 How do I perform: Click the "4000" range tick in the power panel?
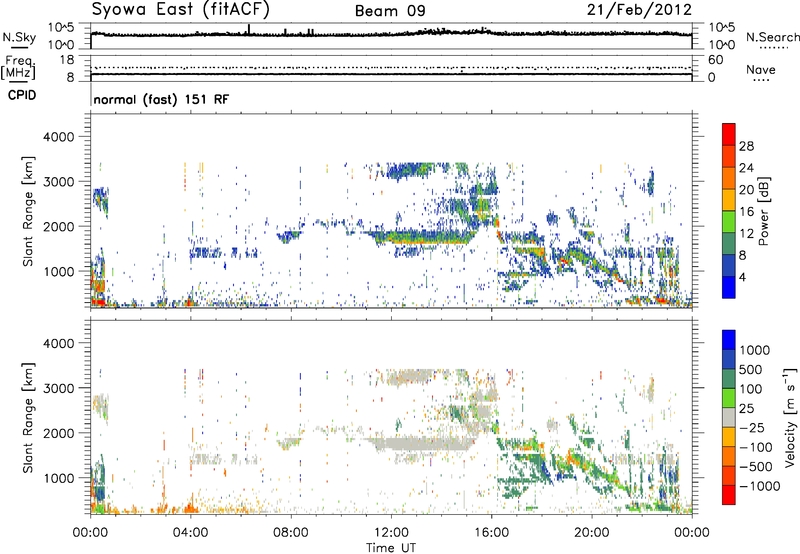[x=59, y=137]
